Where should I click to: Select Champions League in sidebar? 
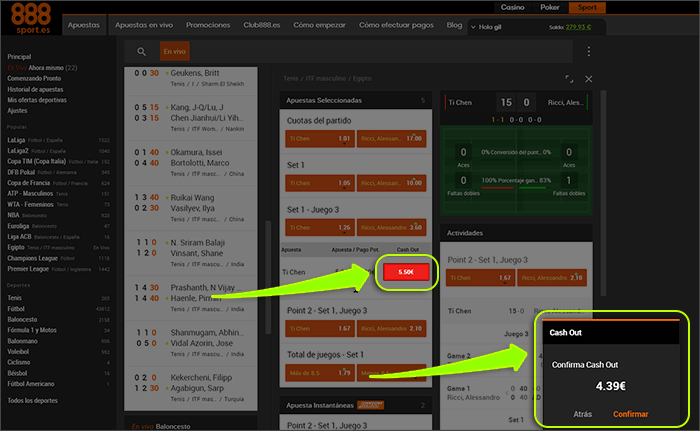pos(58,258)
